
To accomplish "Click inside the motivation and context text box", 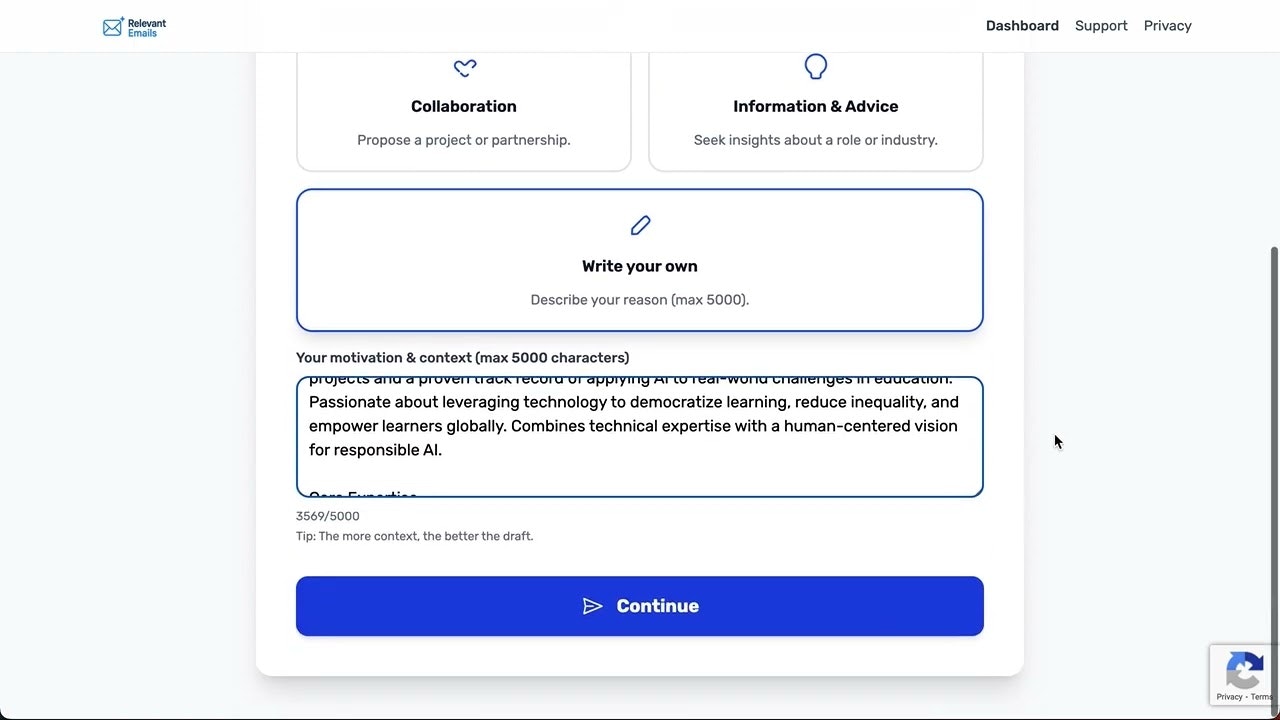I will pyautogui.click(x=639, y=435).
